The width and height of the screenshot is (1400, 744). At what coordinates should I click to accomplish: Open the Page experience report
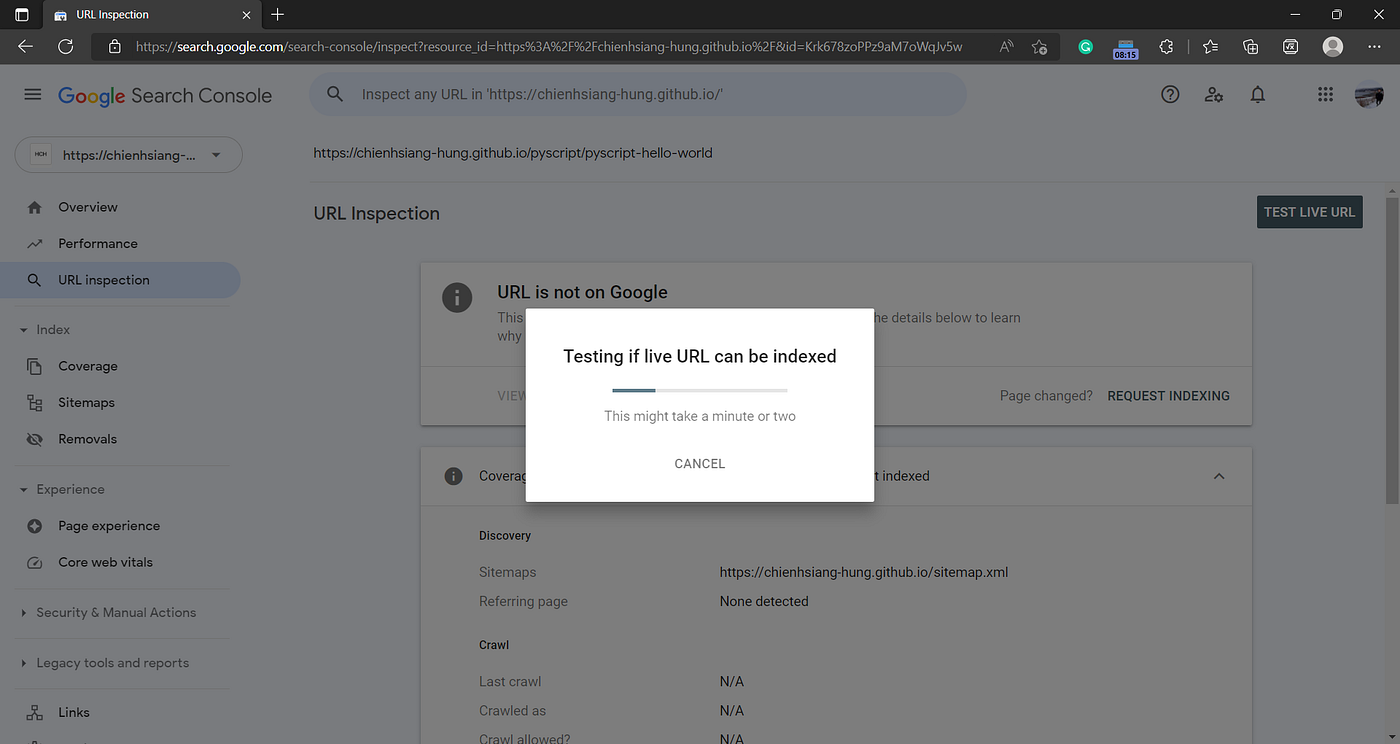coord(109,526)
